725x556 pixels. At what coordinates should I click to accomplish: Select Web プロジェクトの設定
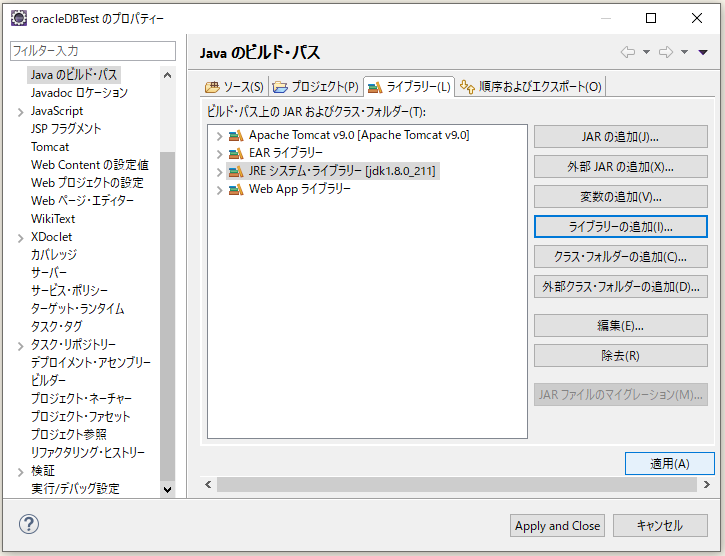coord(87,183)
